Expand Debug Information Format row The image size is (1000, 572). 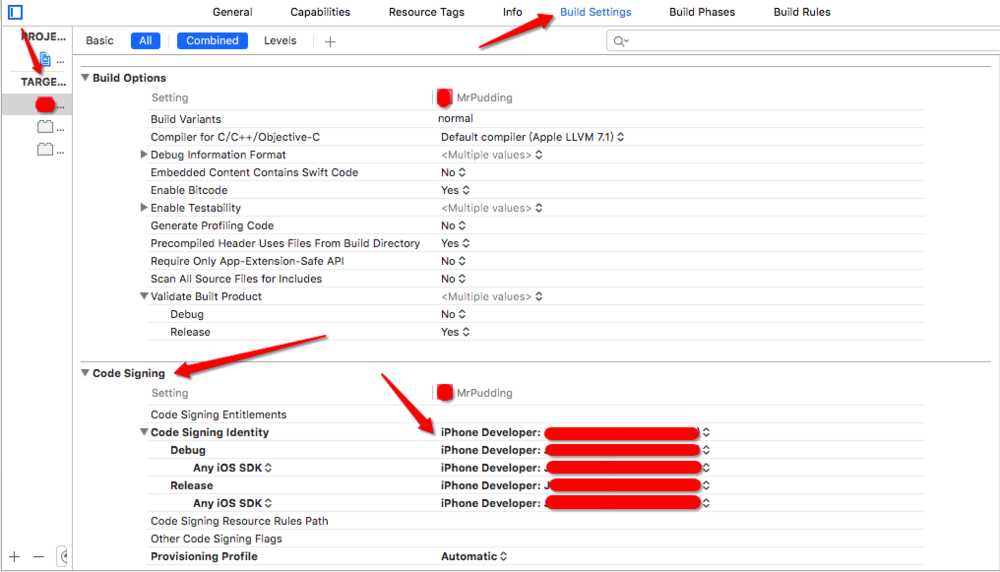(143, 154)
